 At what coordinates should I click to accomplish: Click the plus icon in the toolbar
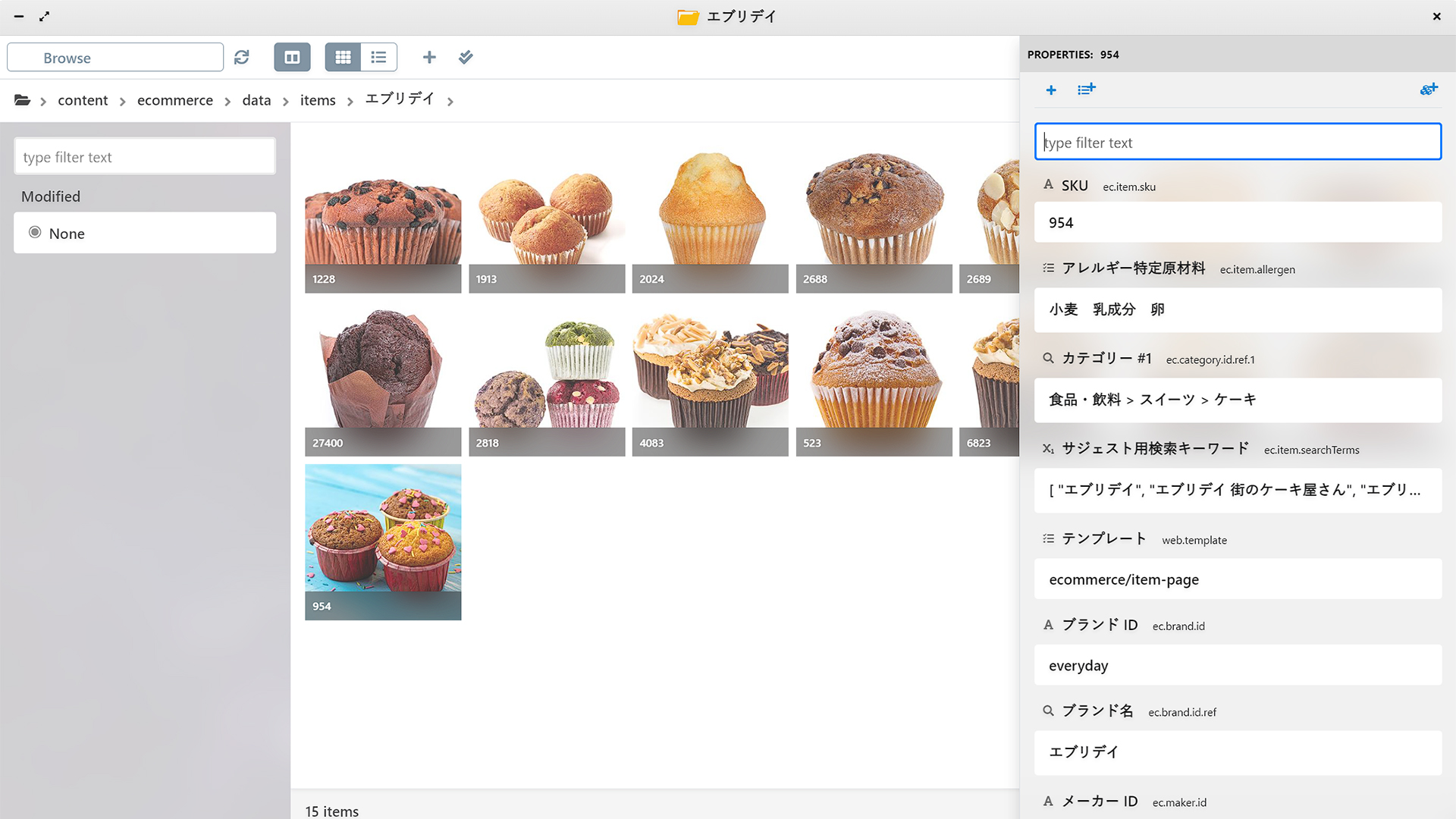click(429, 58)
